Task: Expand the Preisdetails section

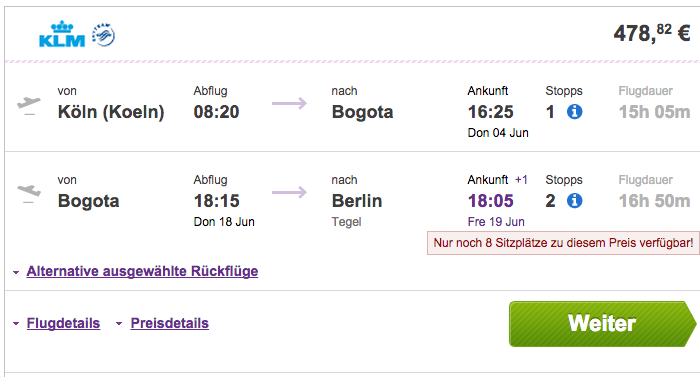Action: coord(170,323)
